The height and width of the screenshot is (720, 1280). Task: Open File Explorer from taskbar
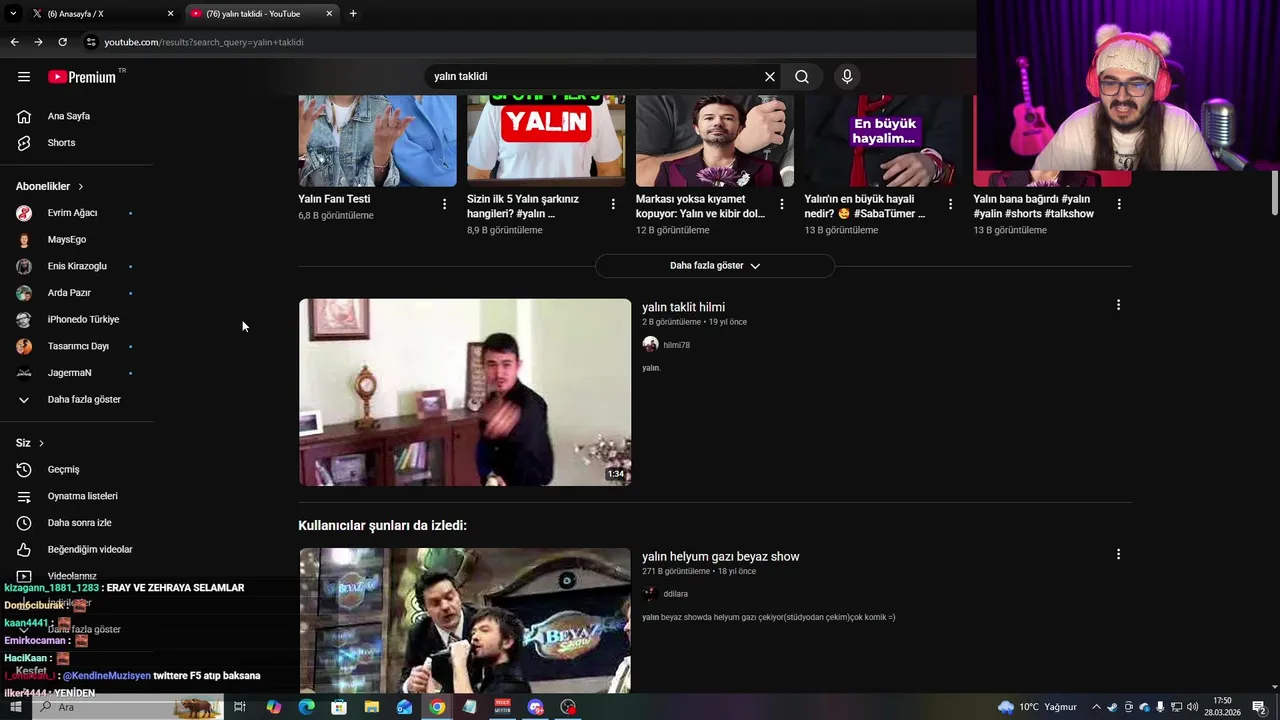372,707
